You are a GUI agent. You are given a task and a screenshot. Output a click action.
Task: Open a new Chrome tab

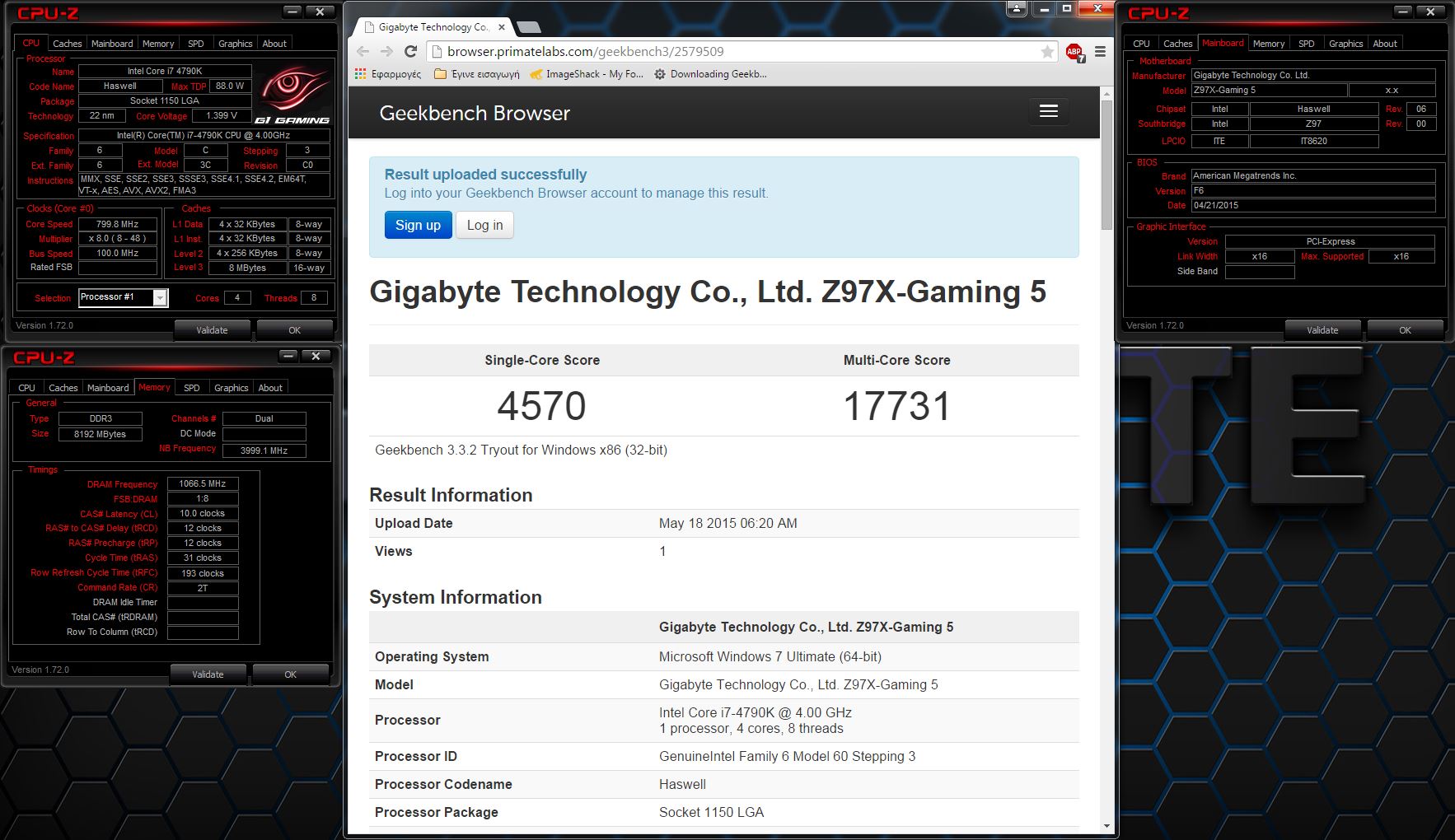529,27
